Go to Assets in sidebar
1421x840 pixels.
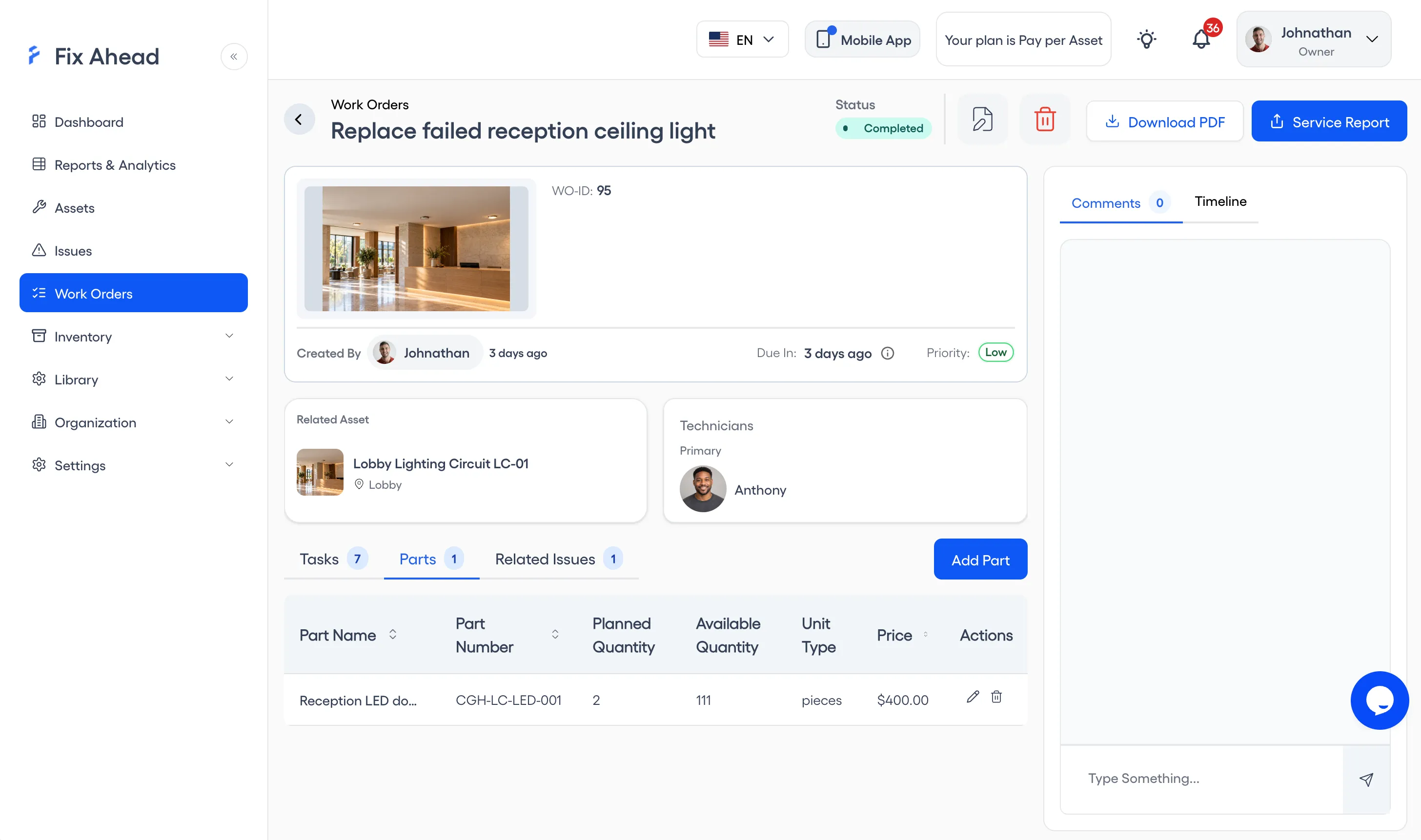(x=134, y=208)
